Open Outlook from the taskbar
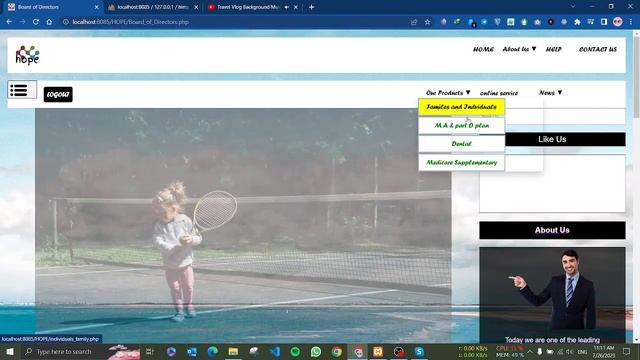 [x=192, y=351]
